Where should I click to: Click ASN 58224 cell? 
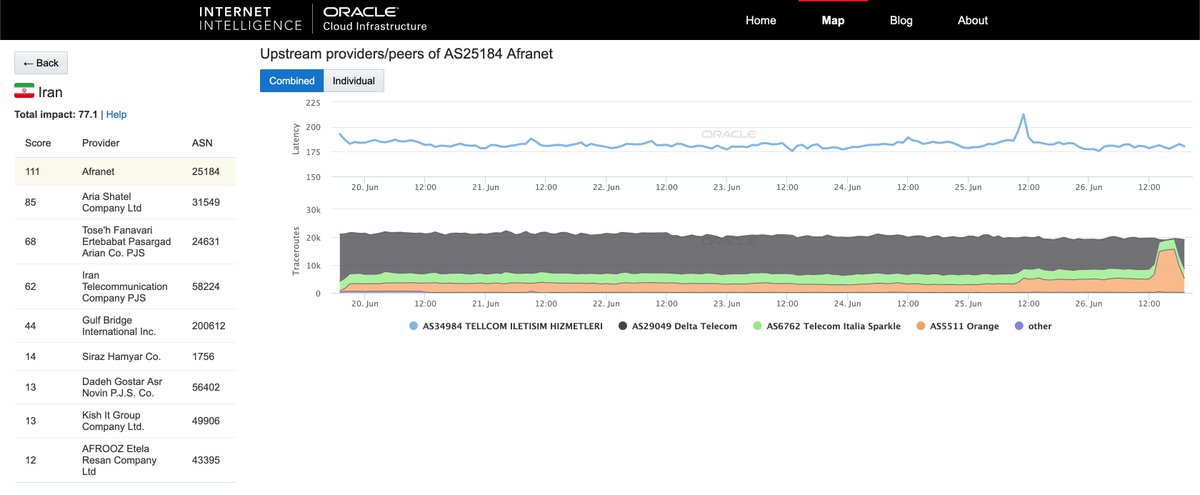(x=205, y=286)
